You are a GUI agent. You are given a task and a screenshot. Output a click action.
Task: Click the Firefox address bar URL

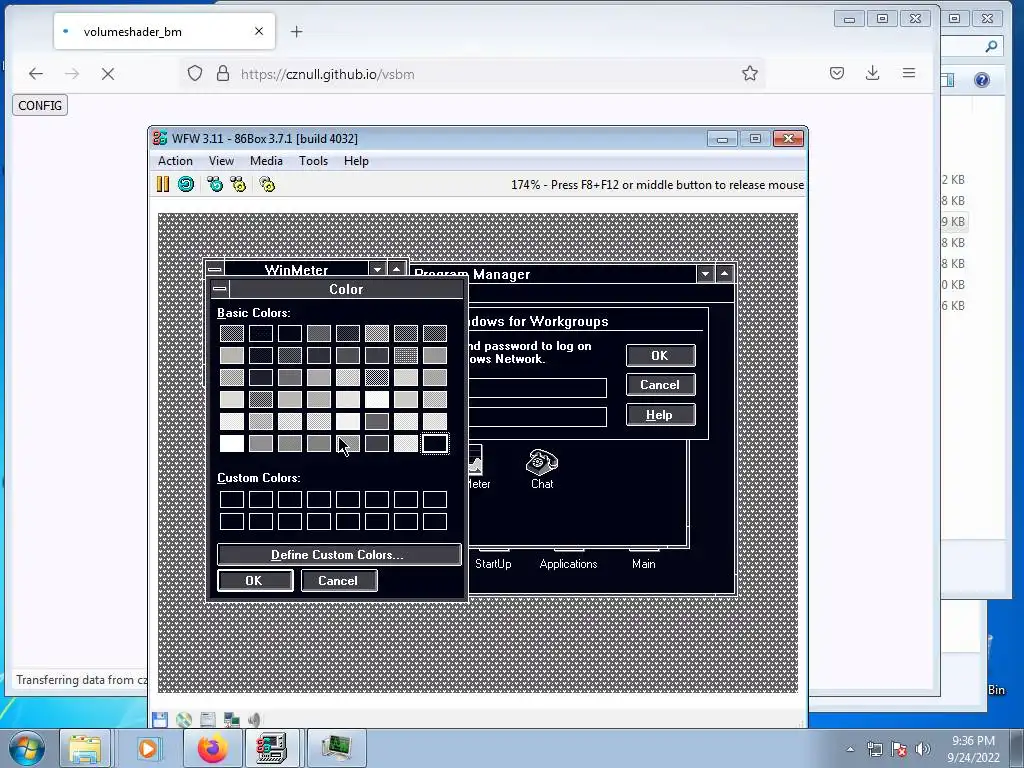pos(328,74)
